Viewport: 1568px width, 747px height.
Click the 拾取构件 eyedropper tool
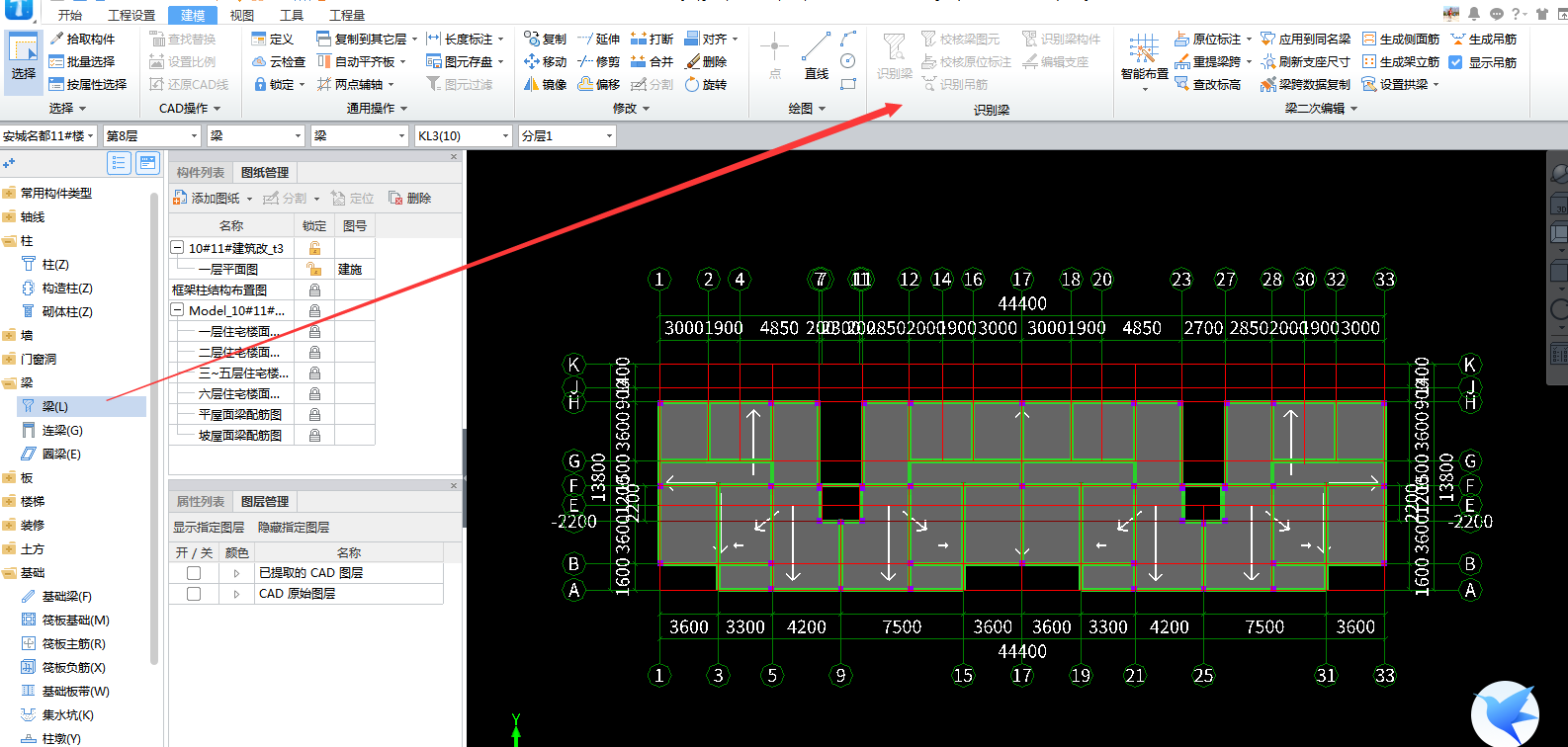[82, 39]
